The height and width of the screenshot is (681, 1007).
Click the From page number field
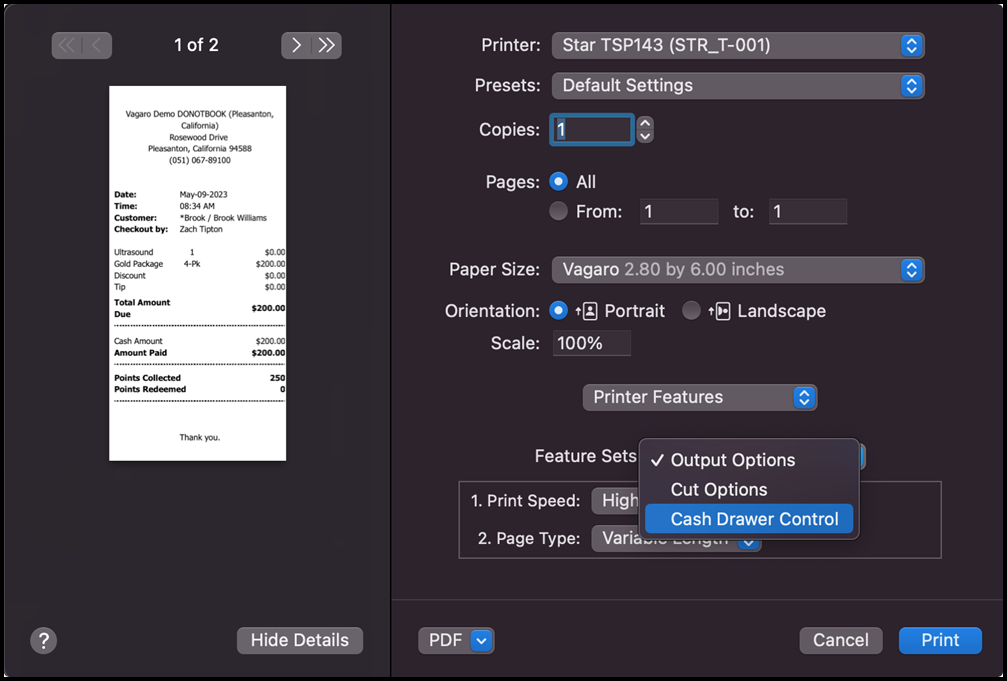pos(679,211)
